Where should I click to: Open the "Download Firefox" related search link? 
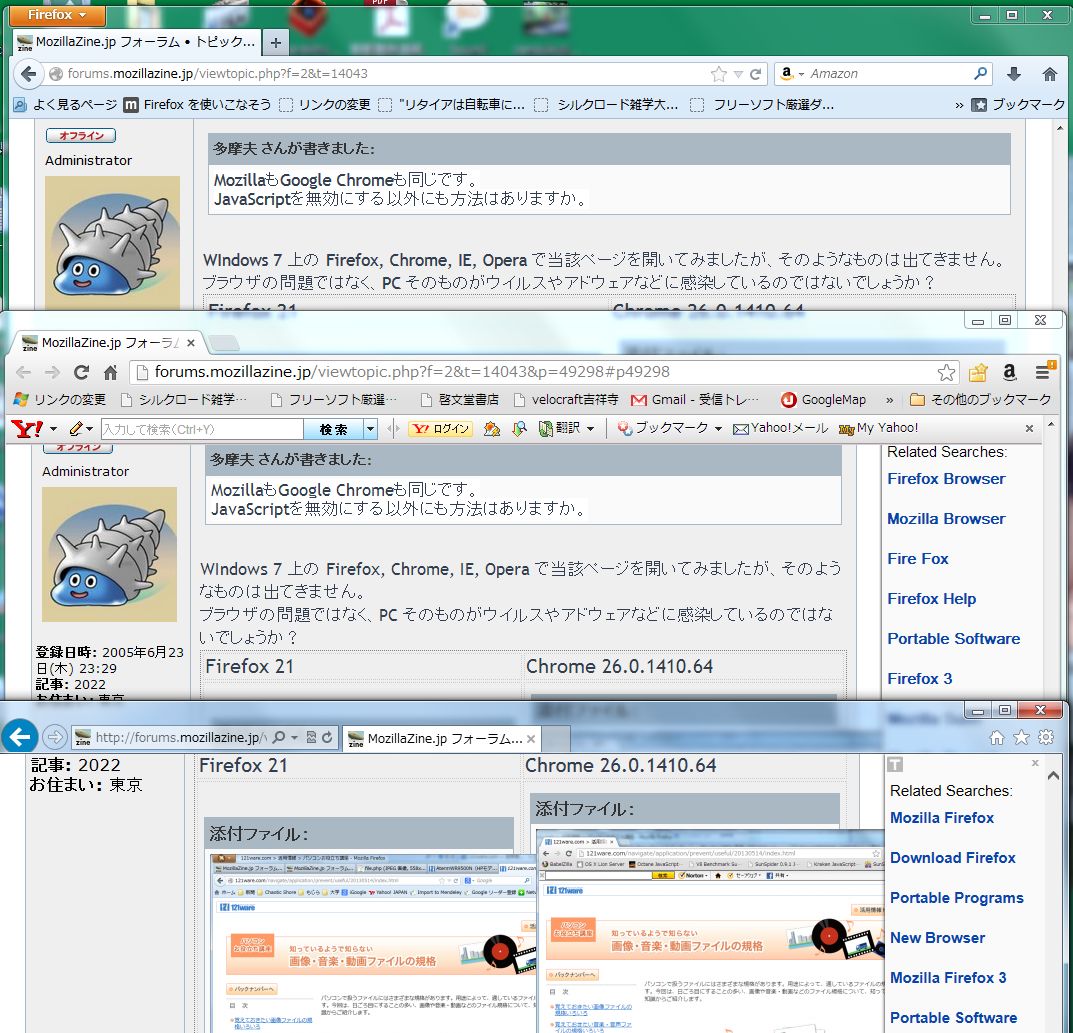pyautogui.click(x=952, y=858)
